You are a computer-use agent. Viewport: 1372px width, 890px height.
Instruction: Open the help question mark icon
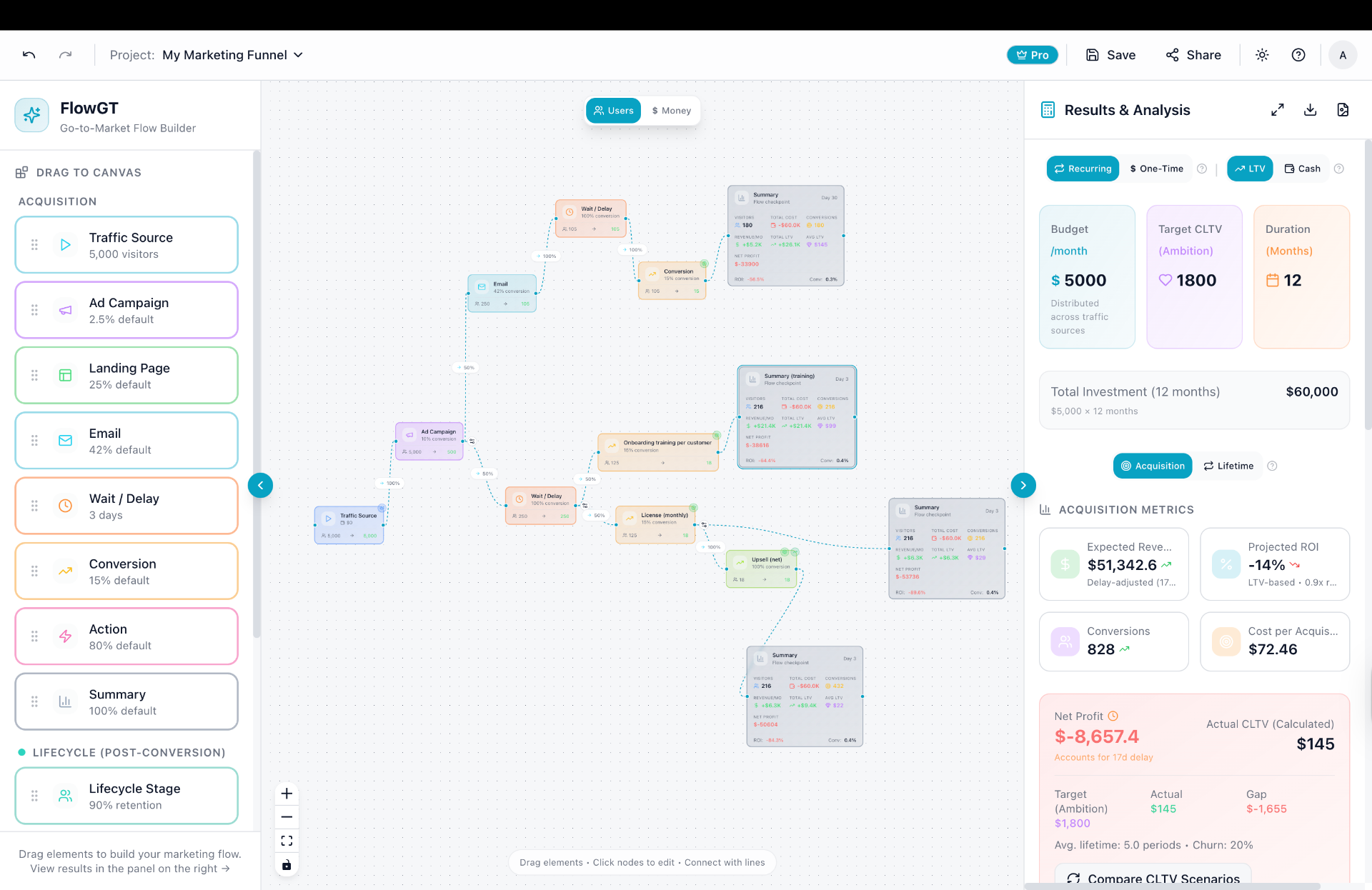coord(1298,55)
